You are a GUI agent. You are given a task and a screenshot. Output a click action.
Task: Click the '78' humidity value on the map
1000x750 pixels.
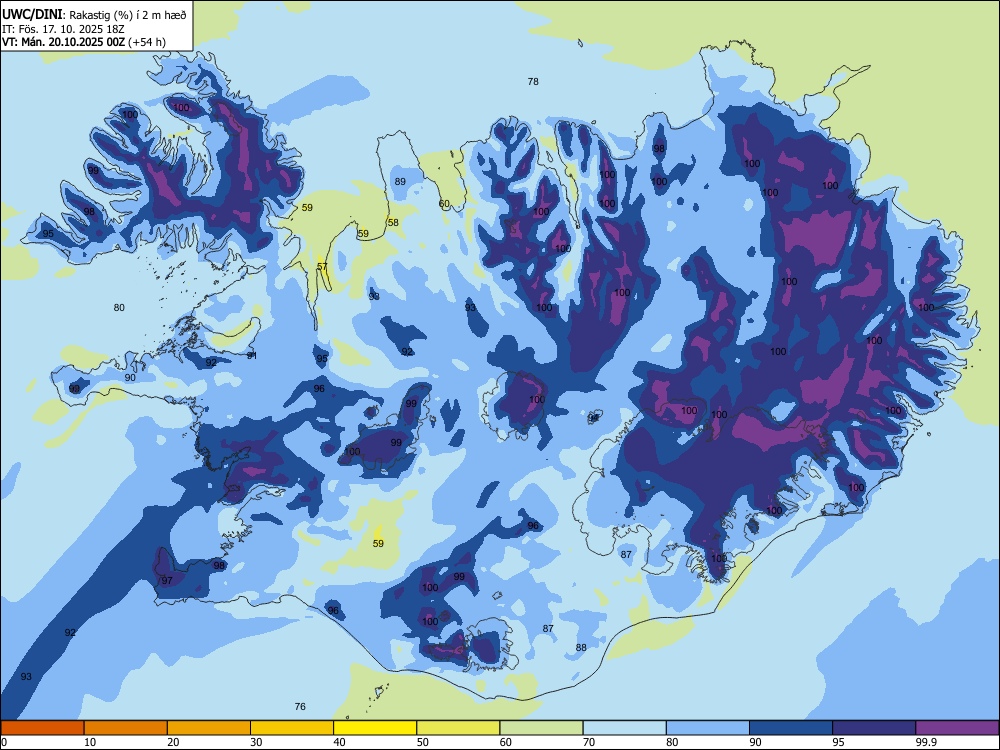coord(533,82)
